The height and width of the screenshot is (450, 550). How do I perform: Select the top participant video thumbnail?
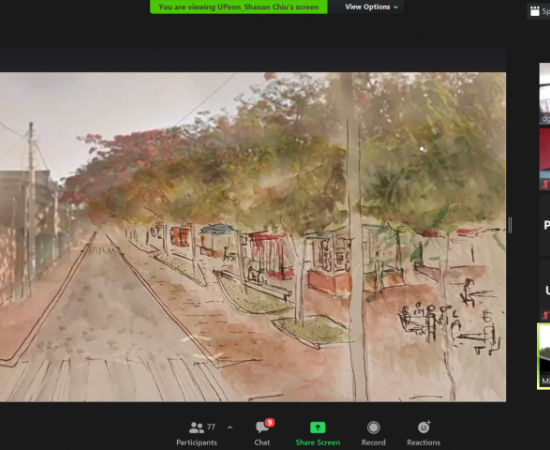click(545, 93)
